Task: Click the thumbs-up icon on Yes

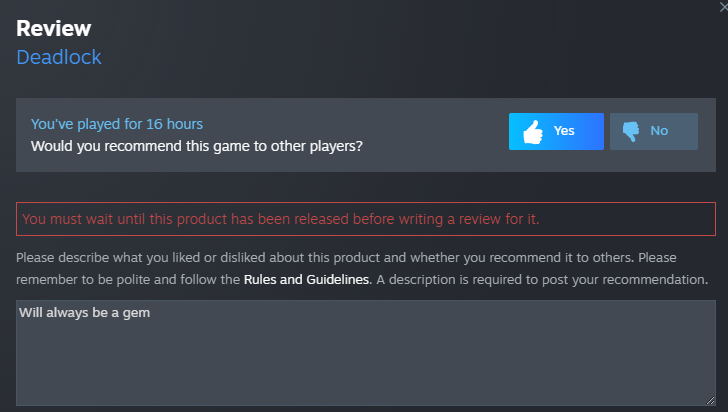Action: coord(532,131)
